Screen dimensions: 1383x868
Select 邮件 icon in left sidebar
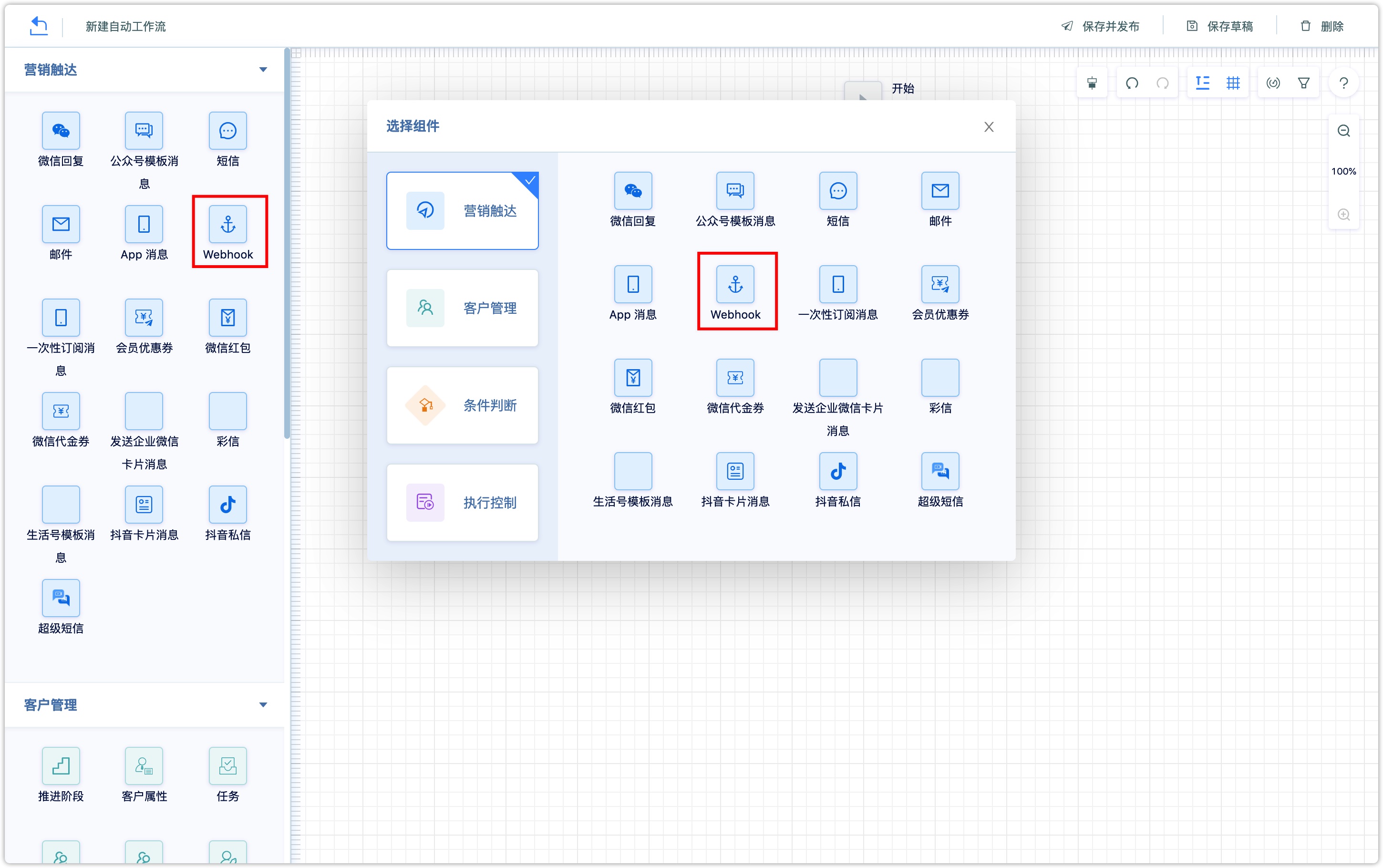61,224
